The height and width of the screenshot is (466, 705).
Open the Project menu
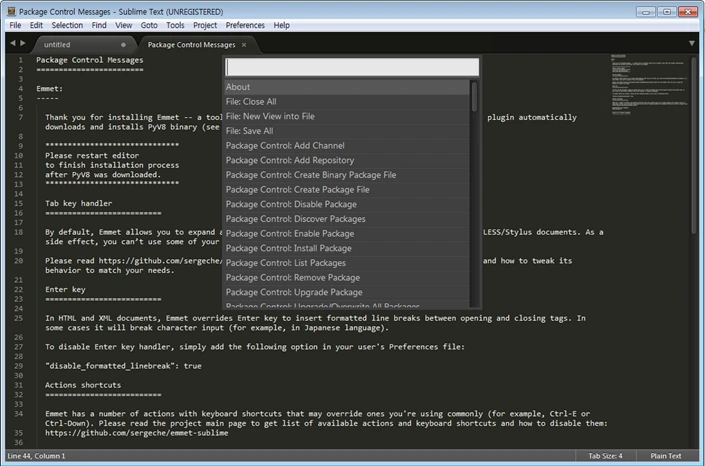click(205, 25)
